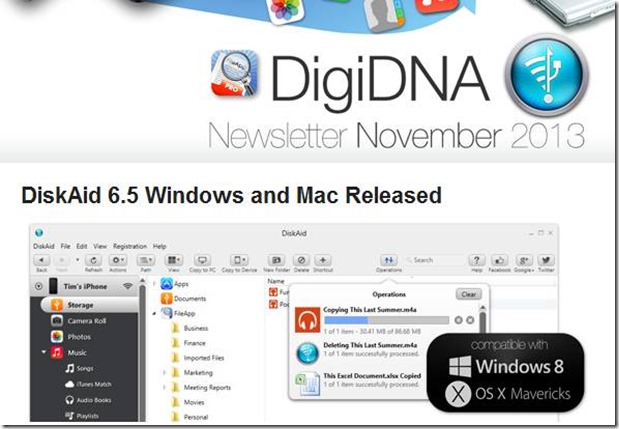Open the File menu
The height and width of the screenshot is (429, 619).
[x=66, y=246]
